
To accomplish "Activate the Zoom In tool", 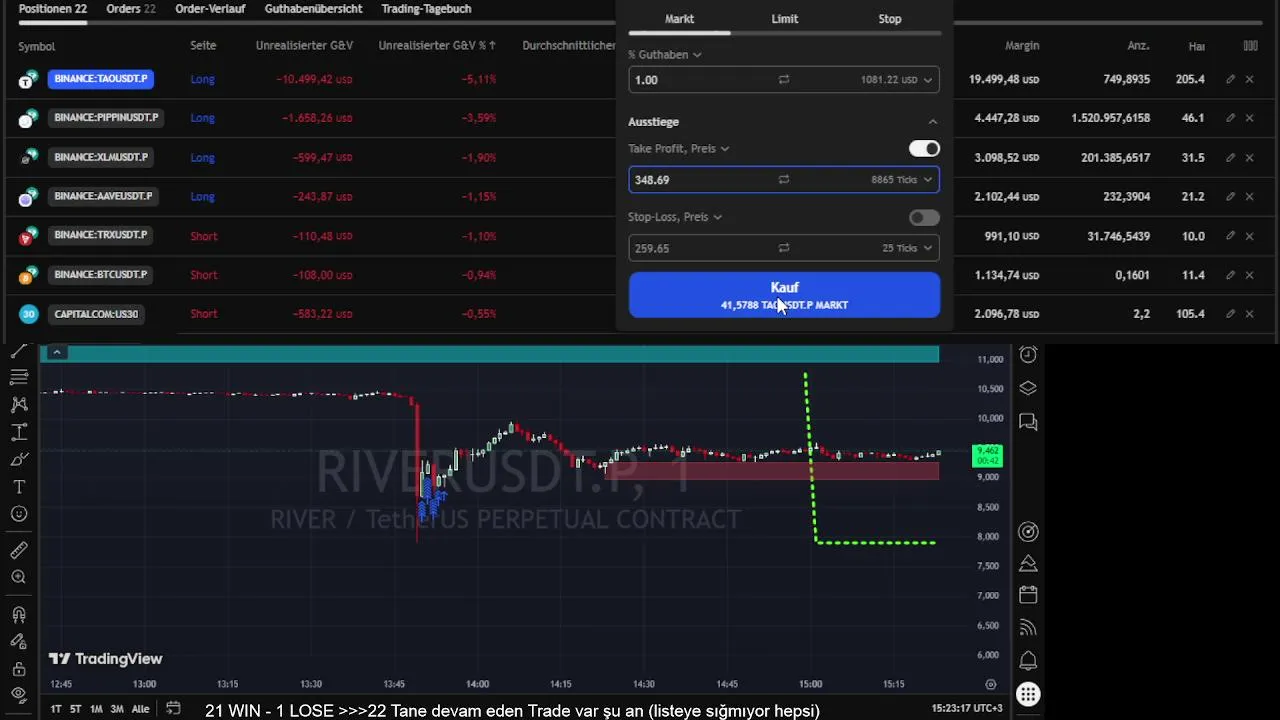I will [x=19, y=577].
